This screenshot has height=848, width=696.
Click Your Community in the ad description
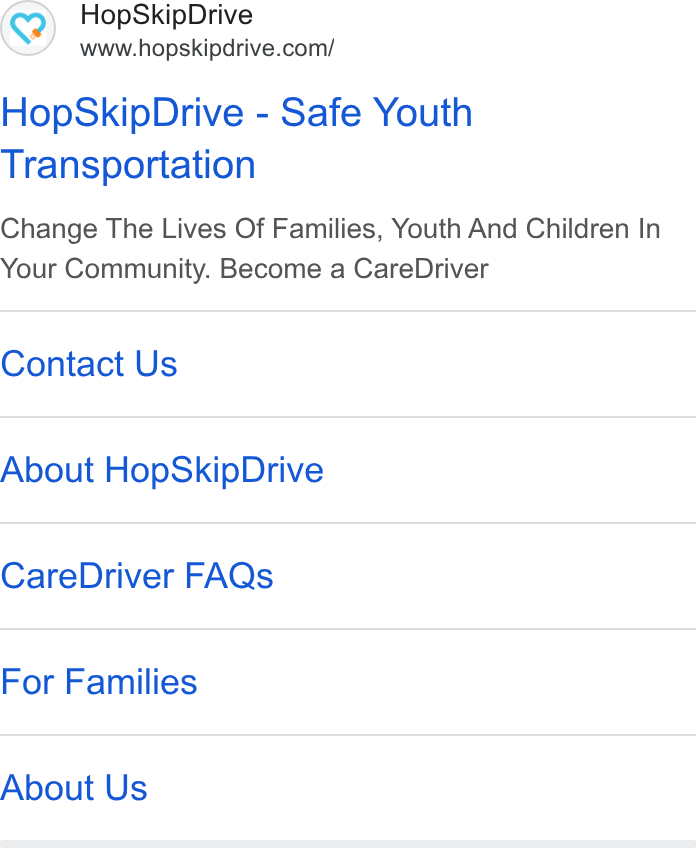[105, 269]
